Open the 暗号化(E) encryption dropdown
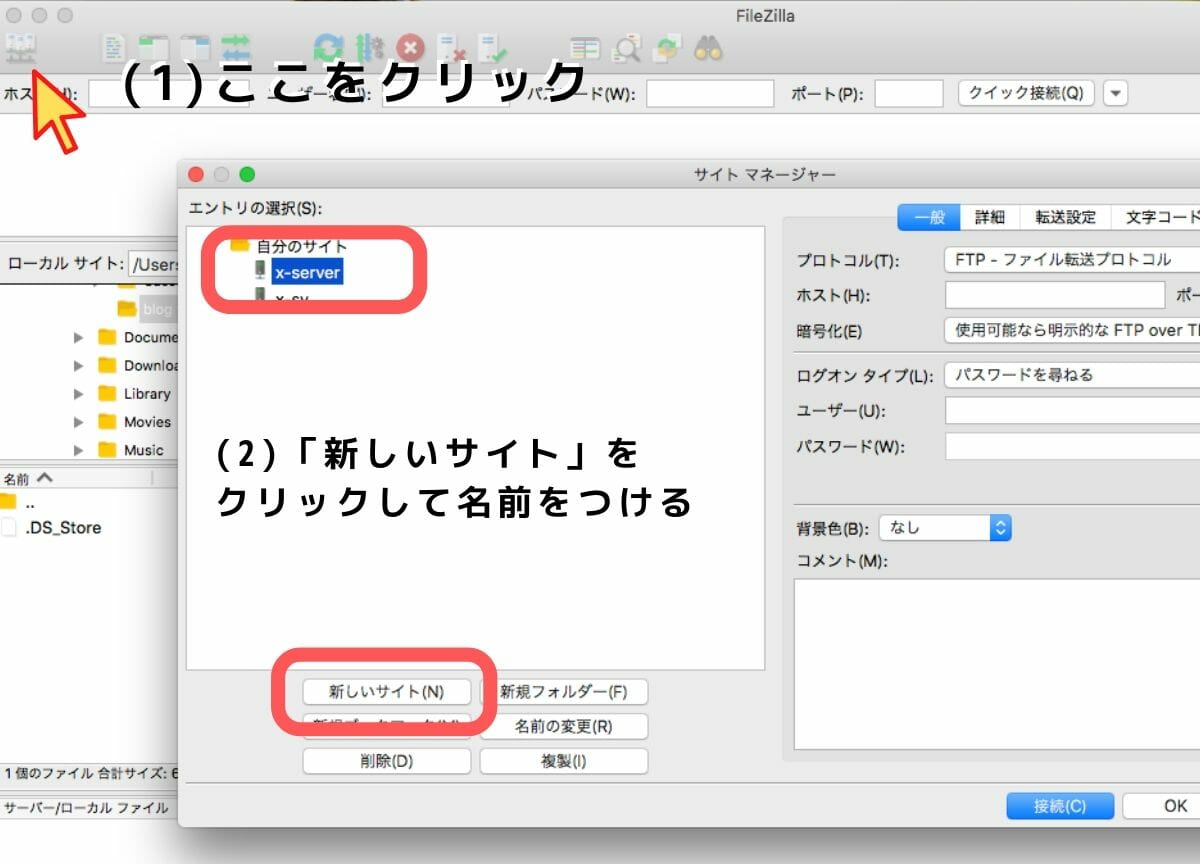This screenshot has height=864, width=1200. pos(1071,330)
